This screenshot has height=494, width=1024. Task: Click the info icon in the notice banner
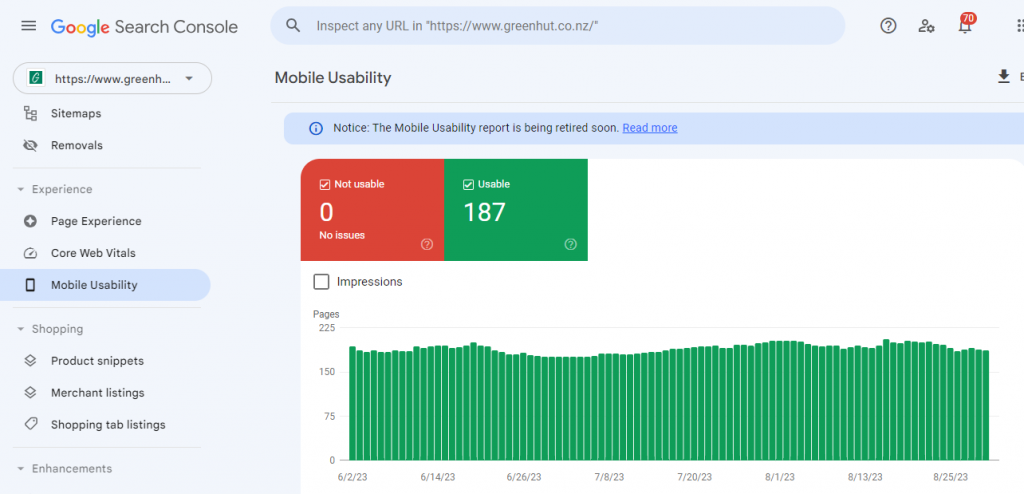[x=315, y=128]
